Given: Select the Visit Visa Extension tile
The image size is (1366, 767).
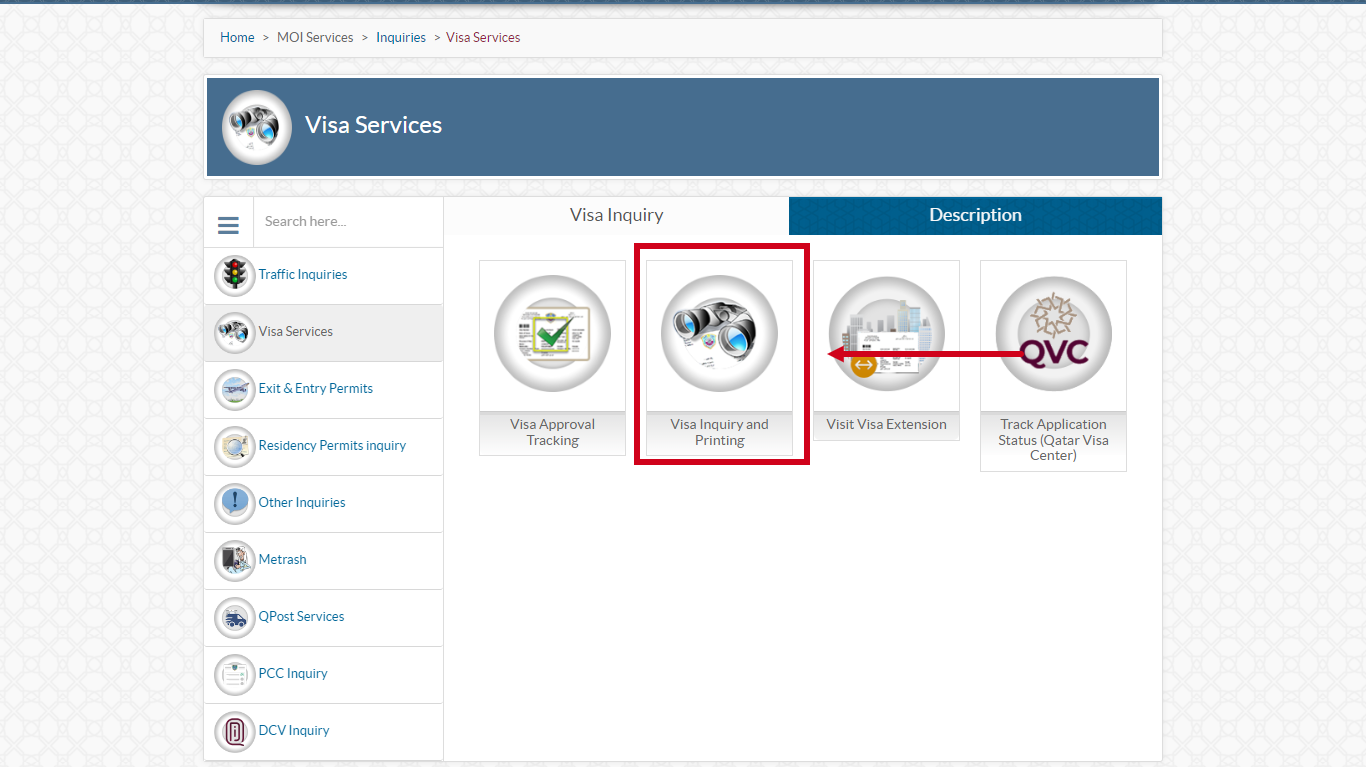Looking at the screenshot, I should click(x=886, y=350).
